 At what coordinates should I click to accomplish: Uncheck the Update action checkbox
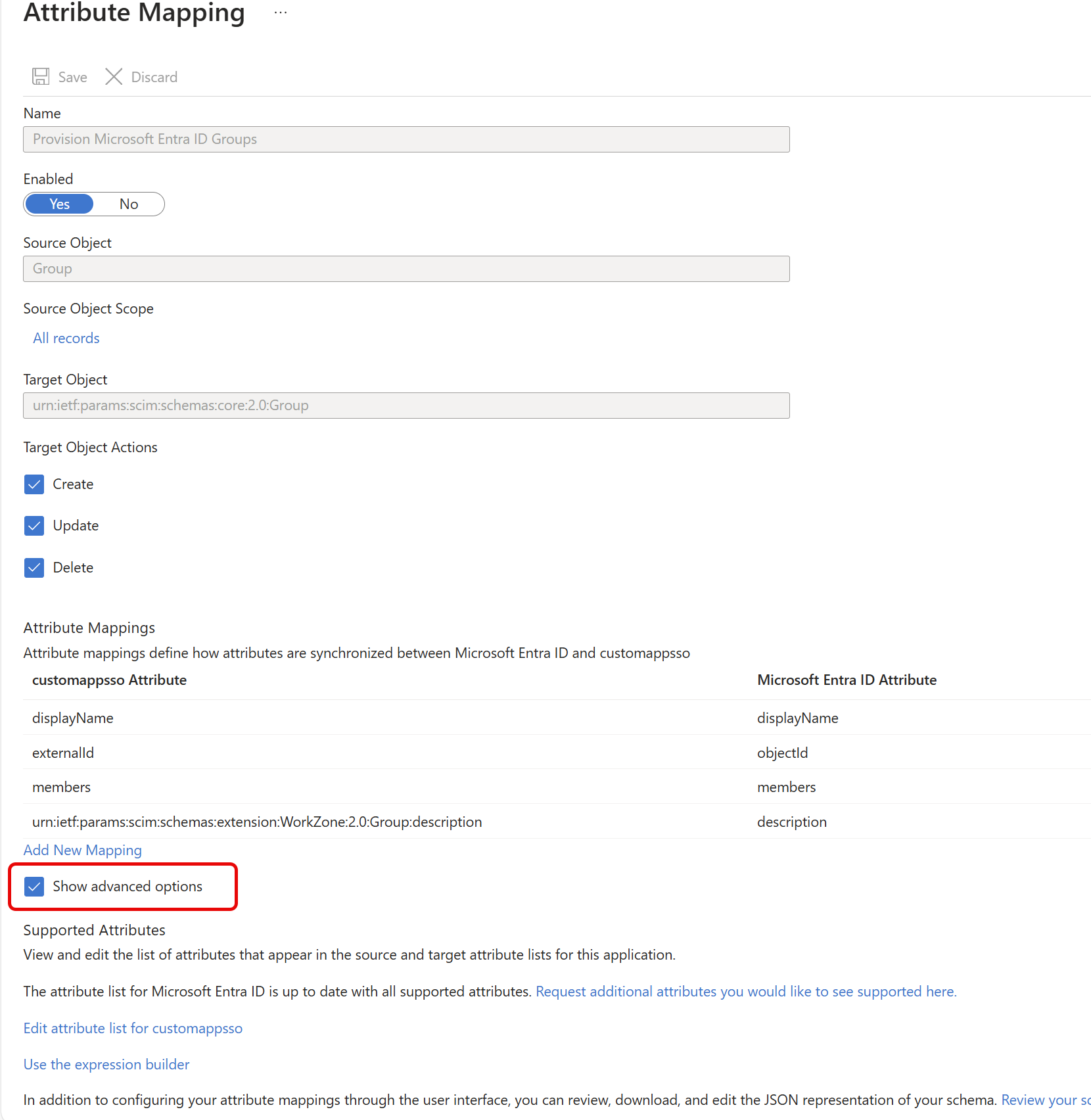(x=34, y=526)
